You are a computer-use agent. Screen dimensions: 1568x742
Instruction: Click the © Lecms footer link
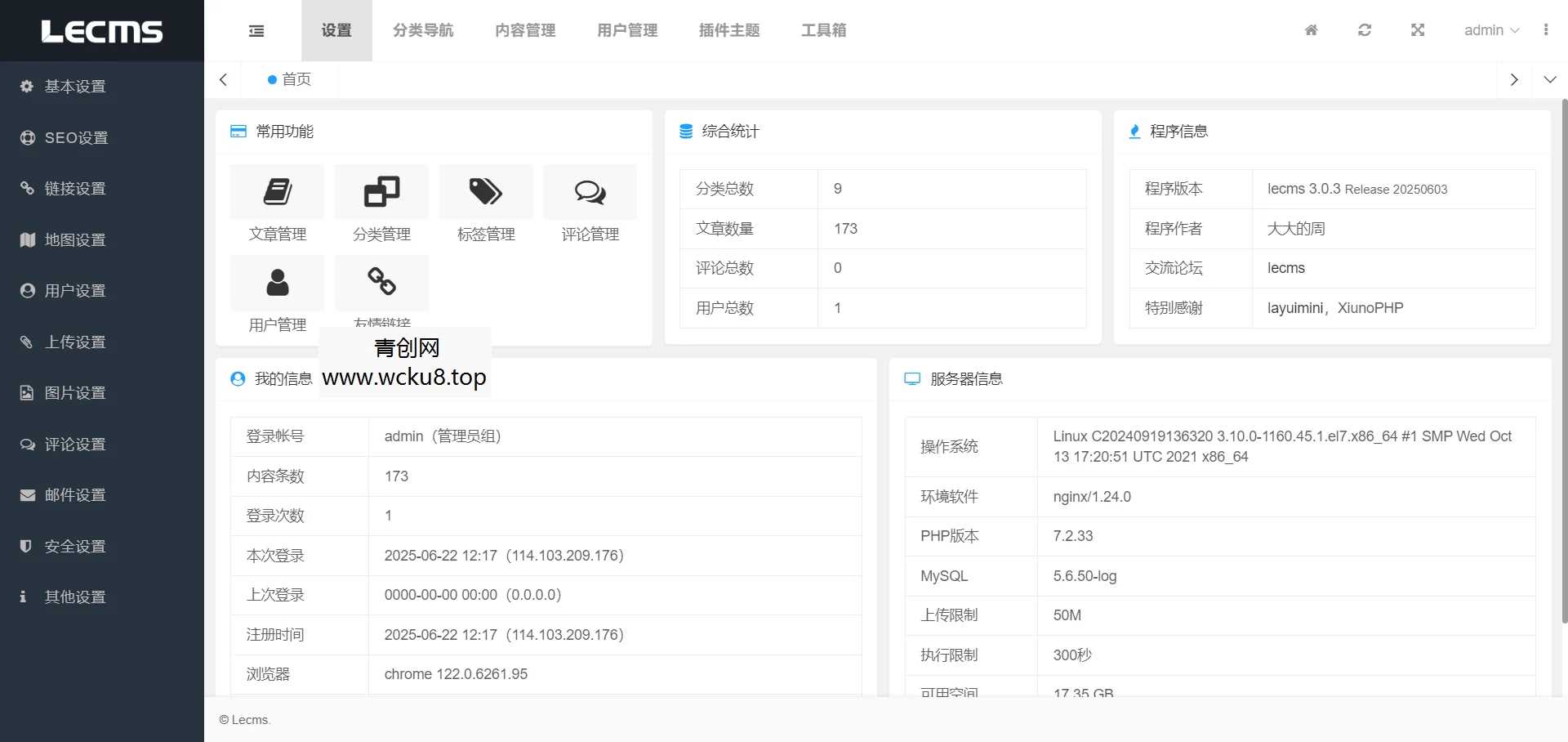243,720
